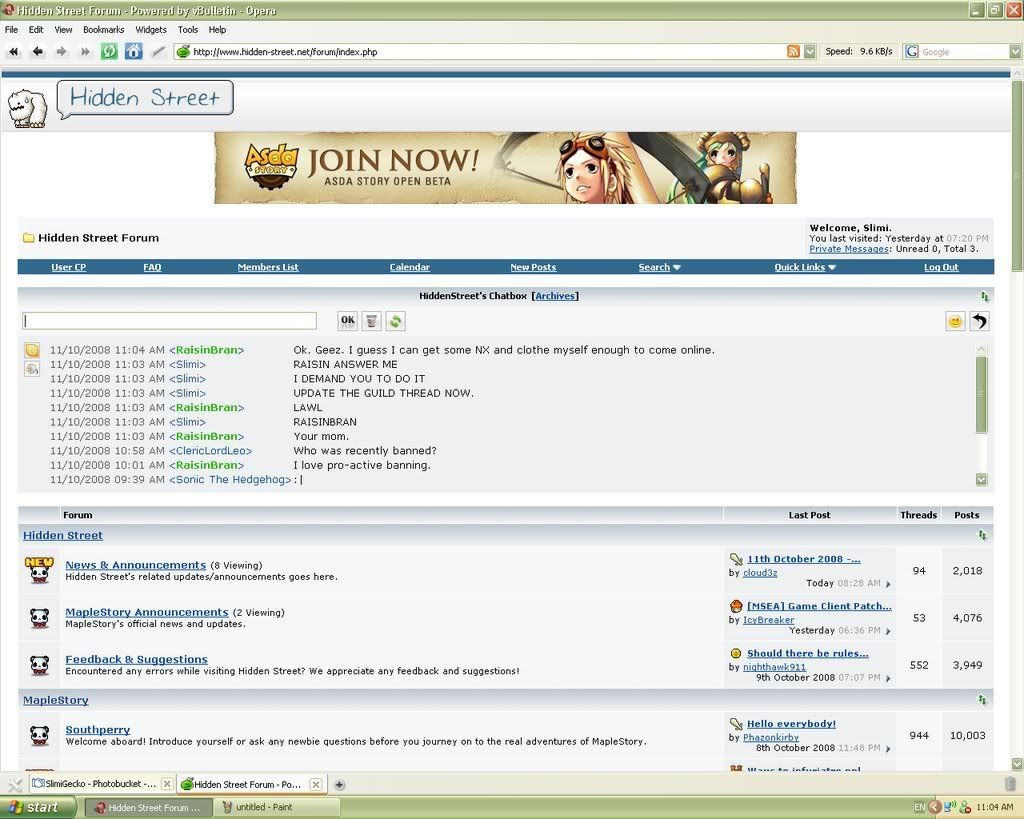This screenshot has height=819, width=1024.
Task: Click the chatbox scrollbar thumb
Action: pos(981,394)
